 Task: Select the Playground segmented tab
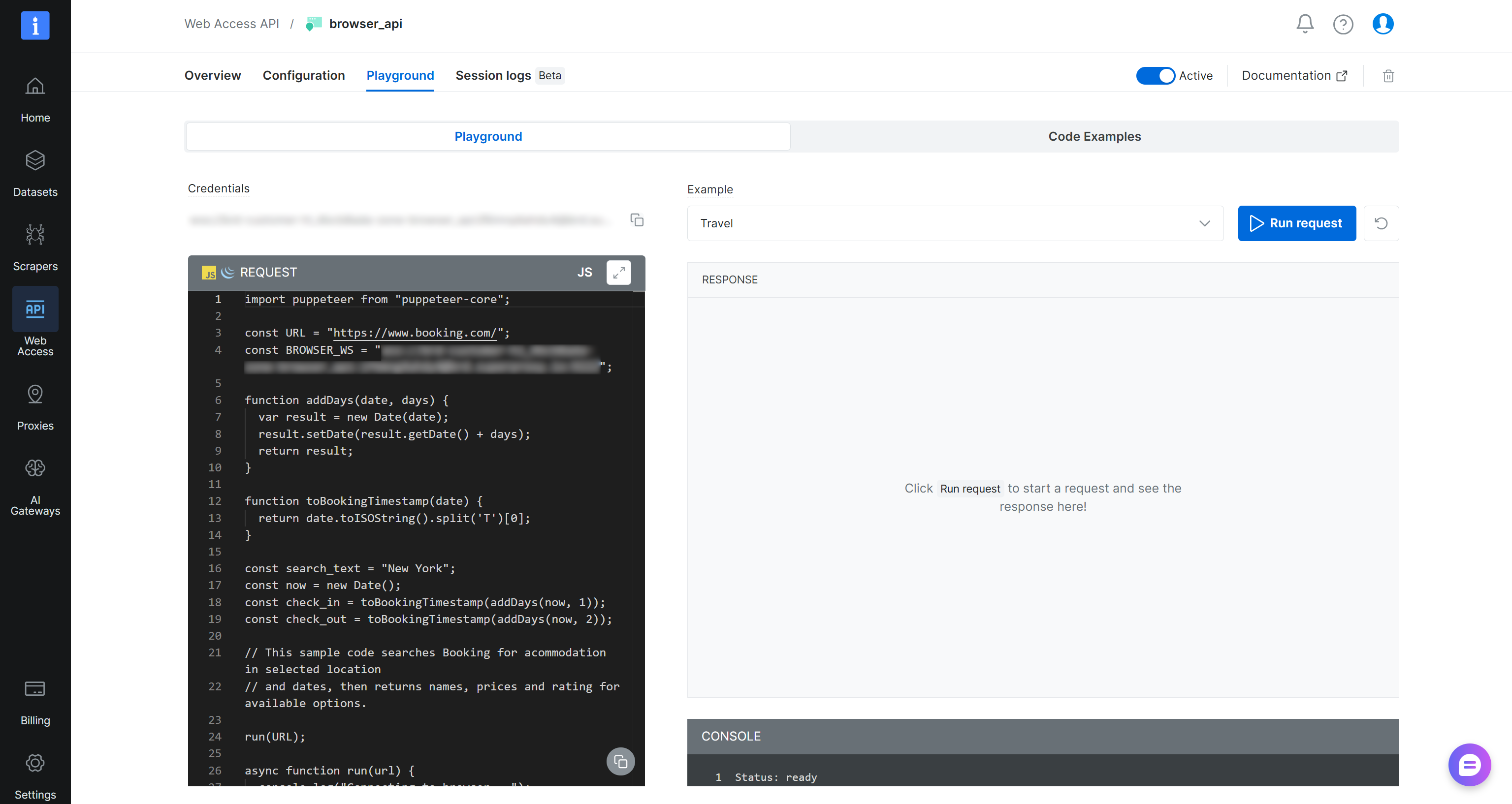[x=488, y=137]
